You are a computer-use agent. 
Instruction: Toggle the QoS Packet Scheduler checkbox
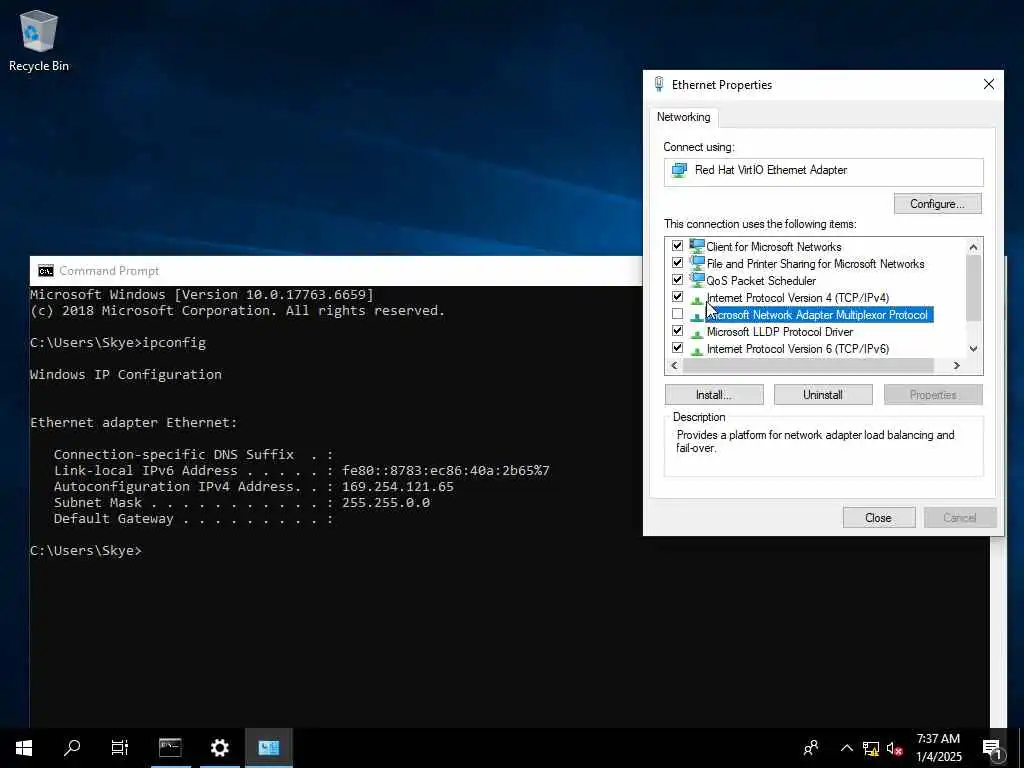pos(677,280)
